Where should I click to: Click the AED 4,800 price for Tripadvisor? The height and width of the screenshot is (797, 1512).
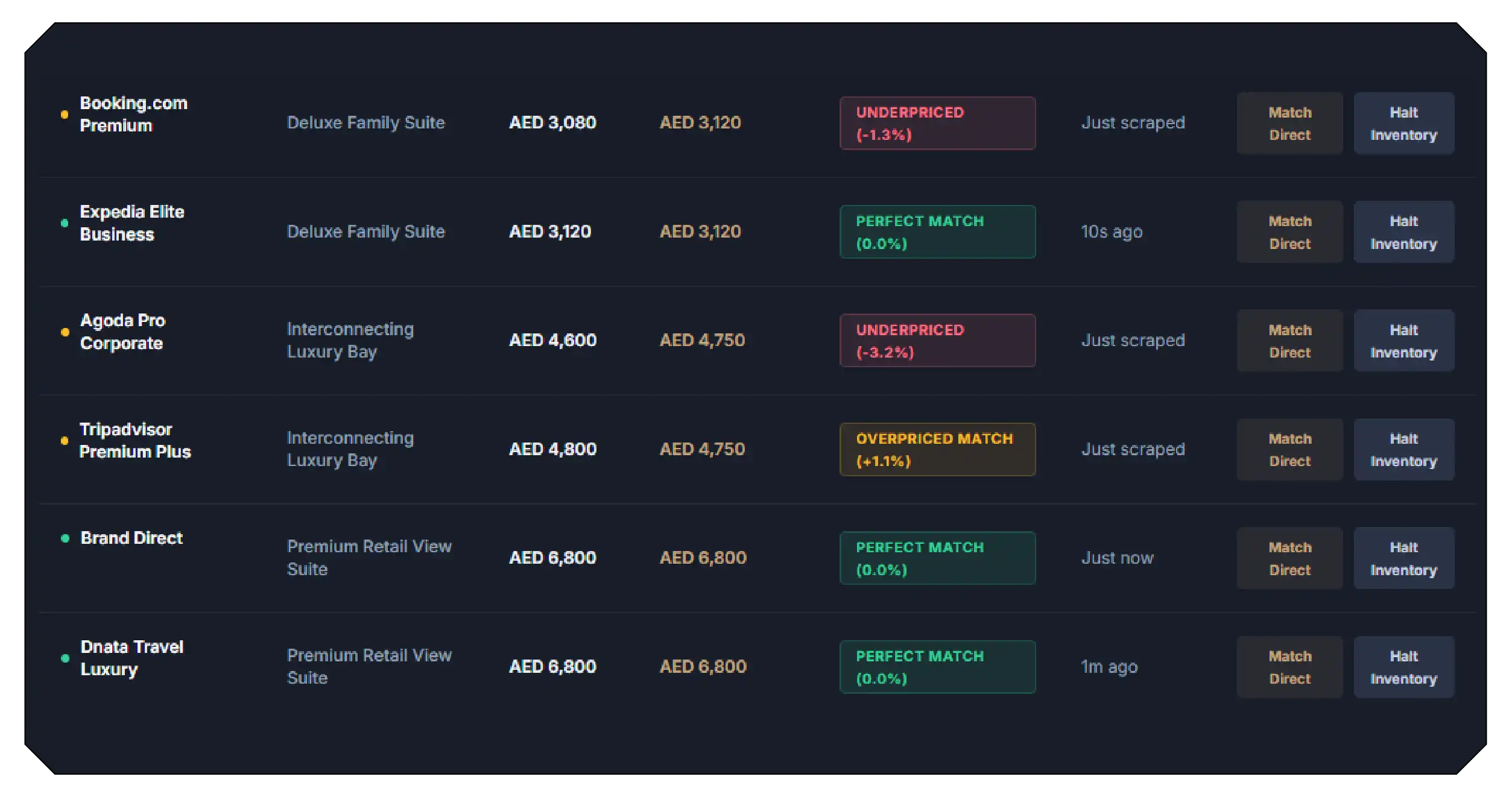coord(552,449)
